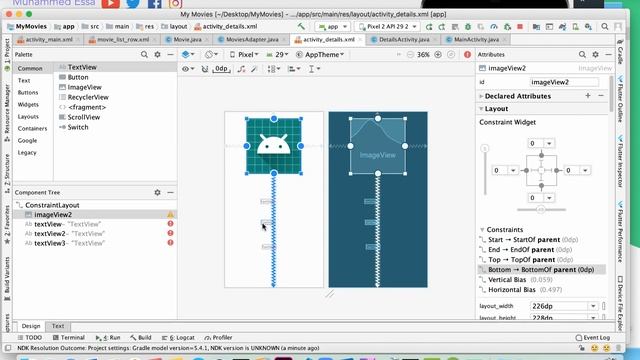Open API level 29 dropdown
640x360 pixels.
point(278,54)
